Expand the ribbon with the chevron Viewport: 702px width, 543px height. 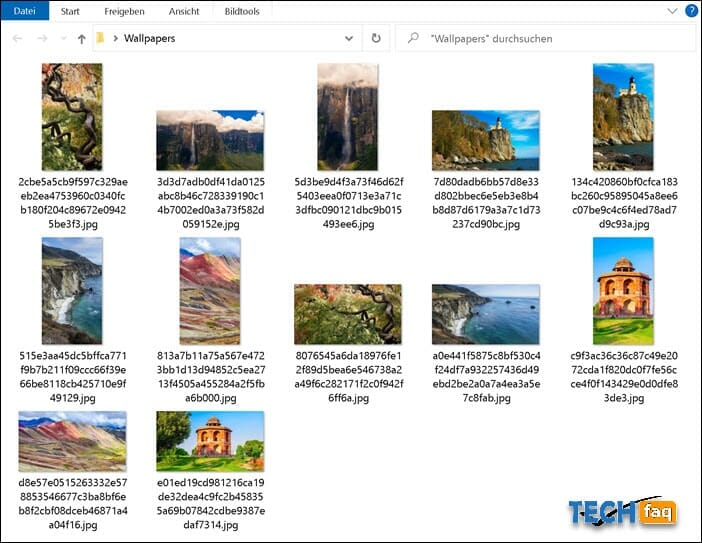(672, 11)
